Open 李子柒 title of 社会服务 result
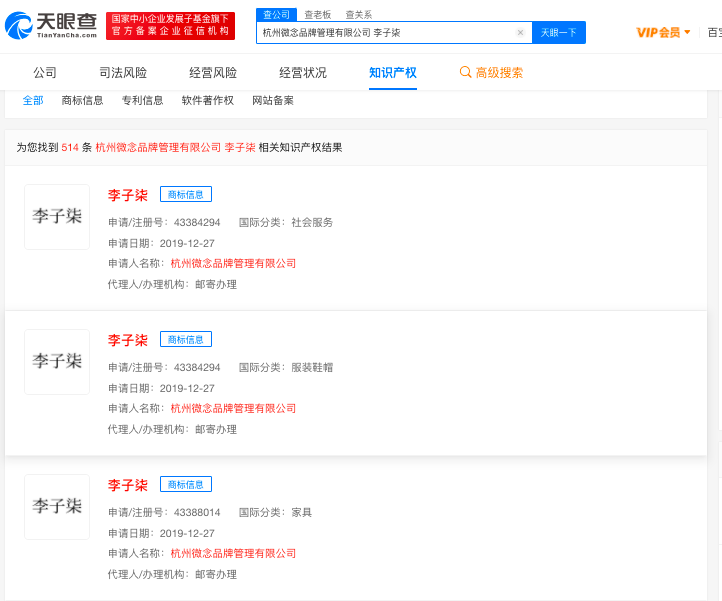The image size is (722, 601). point(128,195)
